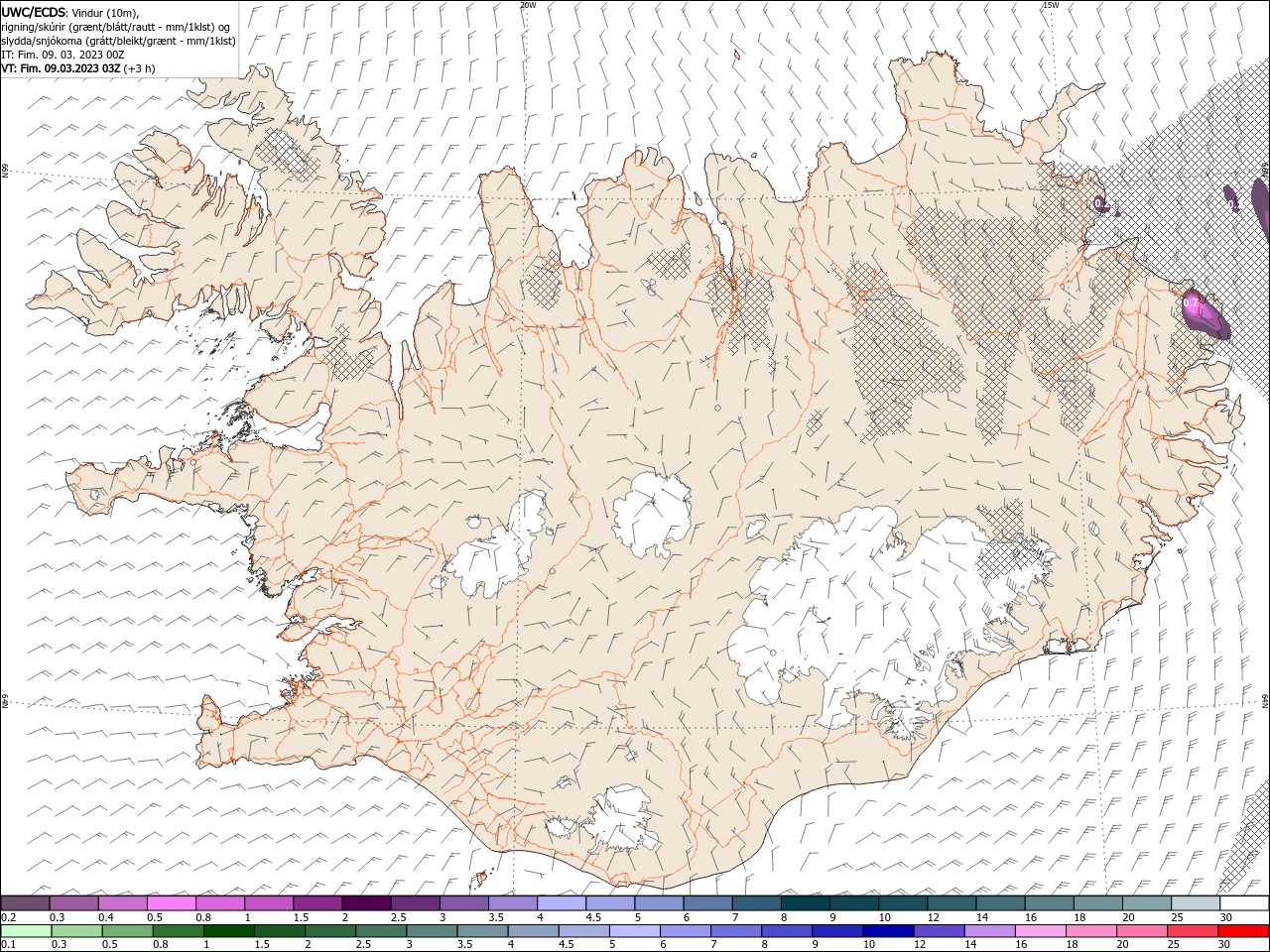This screenshot has height=952, width=1270.
Task: Pick the deep blue 10 swatch in lower row
Action: click(888, 931)
